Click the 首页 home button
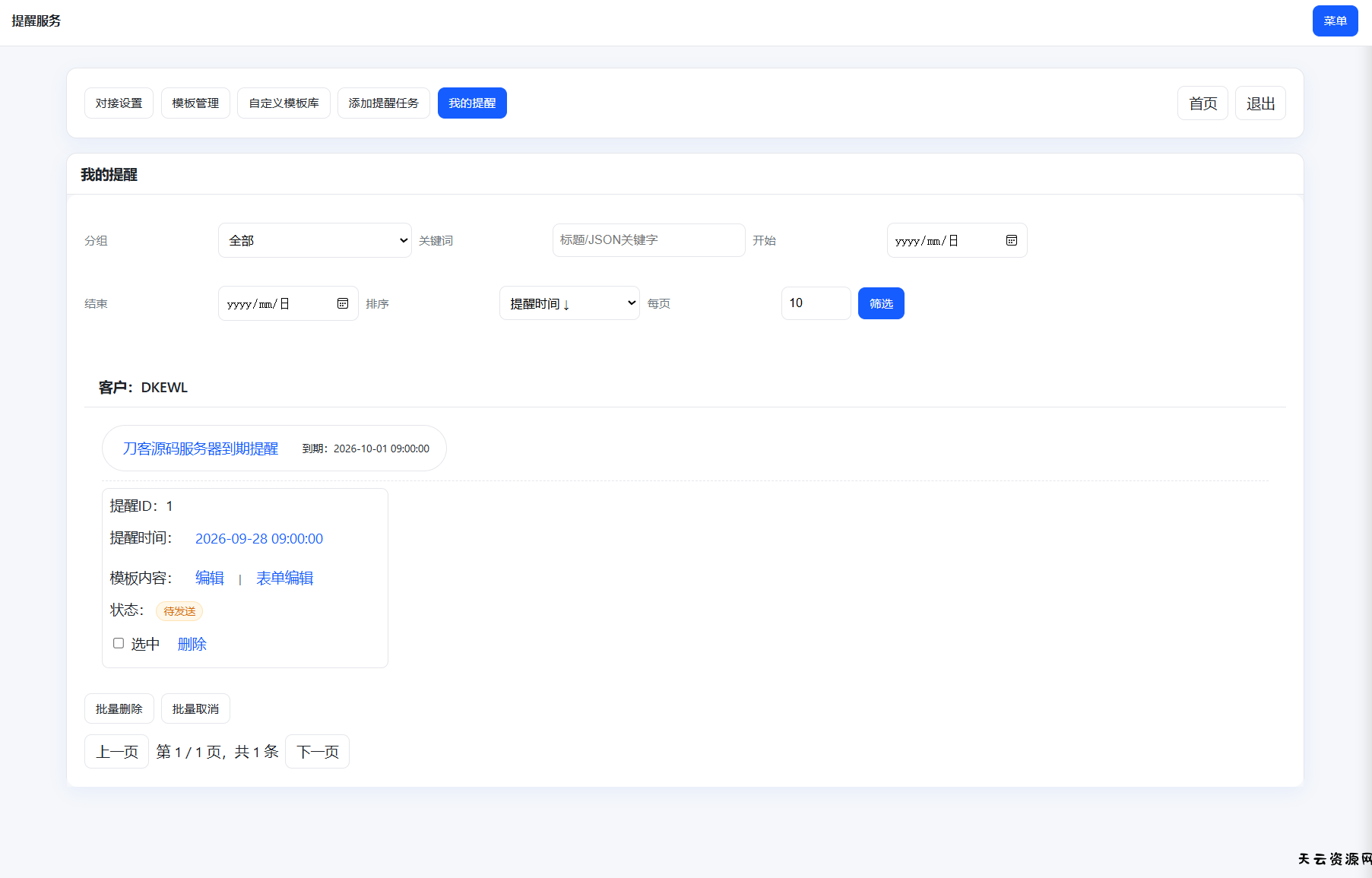This screenshot has height=878, width=1372. pos(1202,103)
